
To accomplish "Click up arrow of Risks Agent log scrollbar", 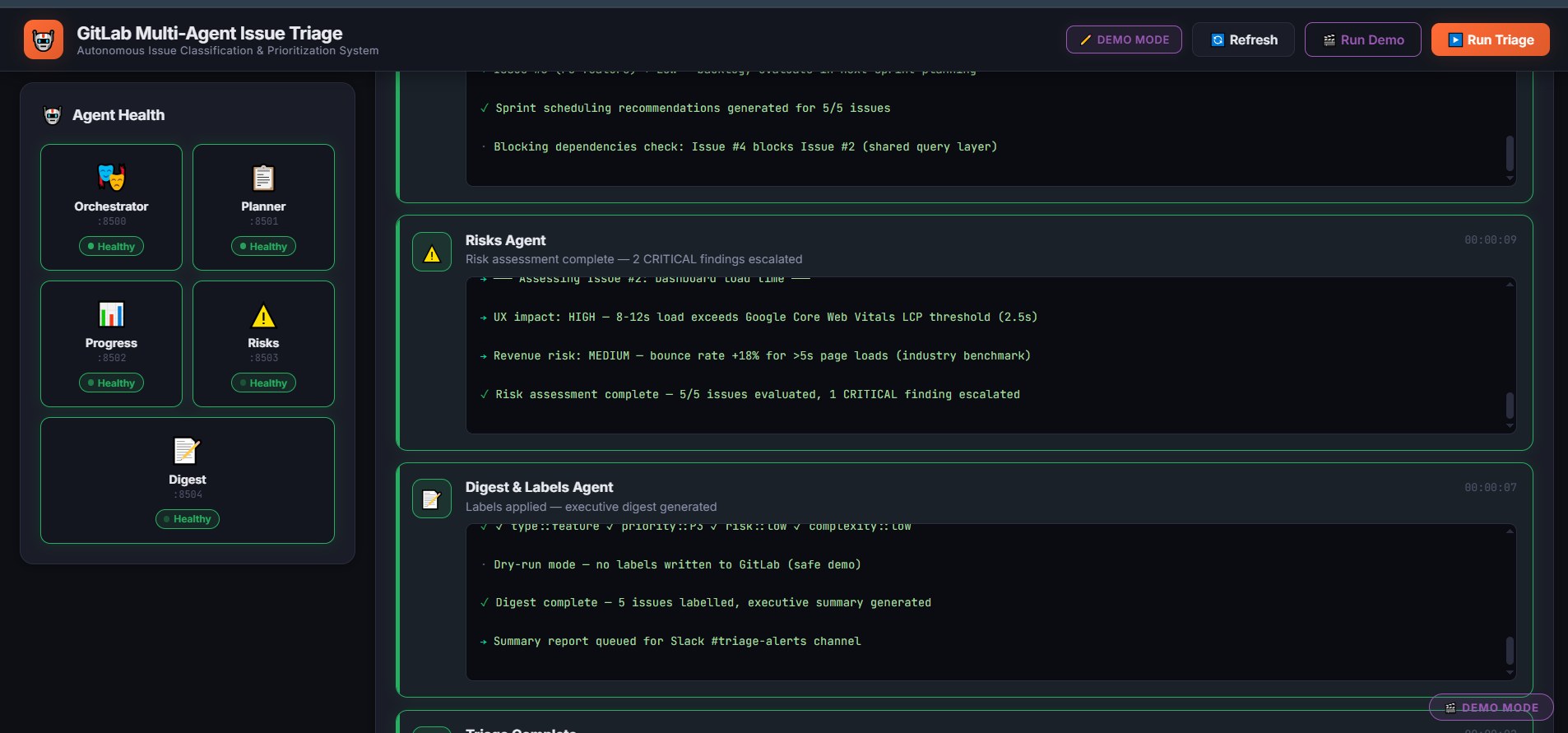I will pyautogui.click(x=1510, y=284).
